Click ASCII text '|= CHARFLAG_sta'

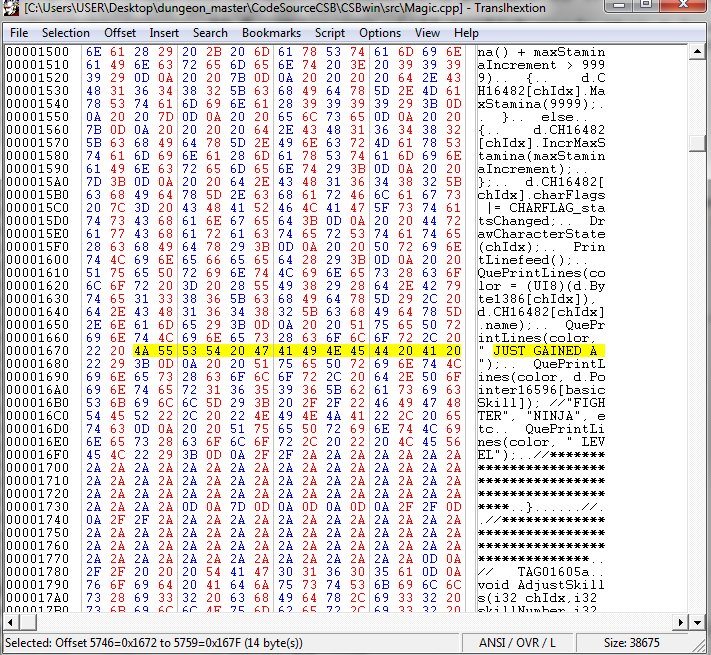click(545, 208)
